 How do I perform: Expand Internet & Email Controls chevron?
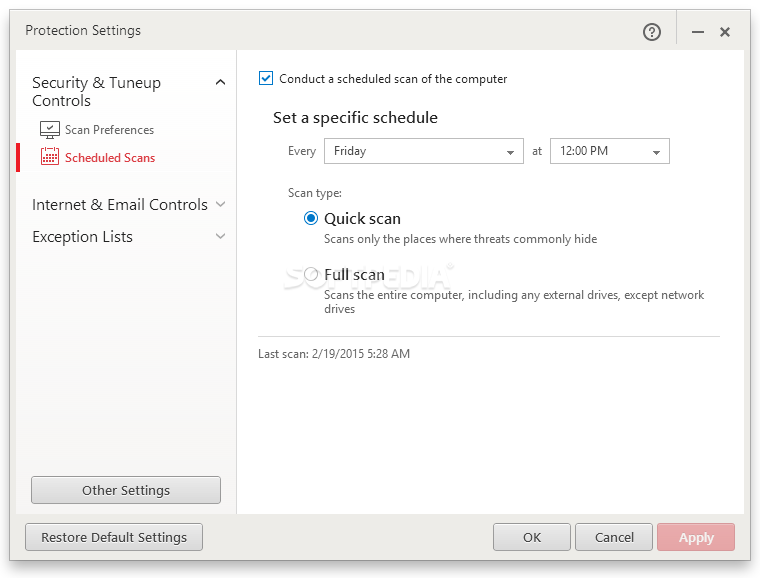[x=221, y=205]
